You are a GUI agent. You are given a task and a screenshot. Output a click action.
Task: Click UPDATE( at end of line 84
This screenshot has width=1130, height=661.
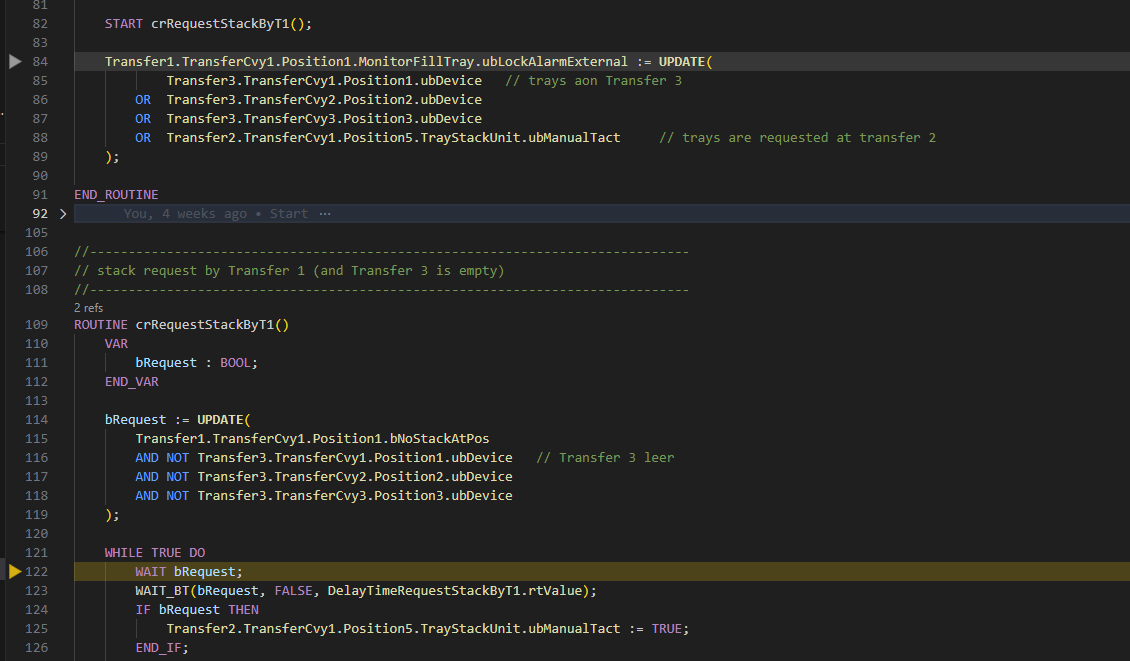(x=685, y=62)
